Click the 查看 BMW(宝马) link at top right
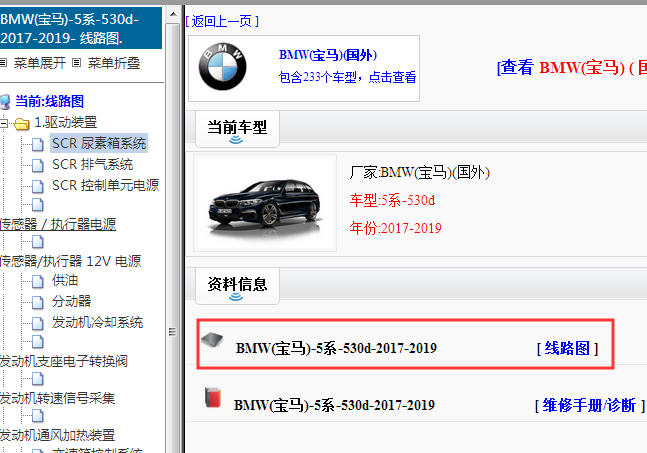Screen dimensions: 647x453 [572, 67]
